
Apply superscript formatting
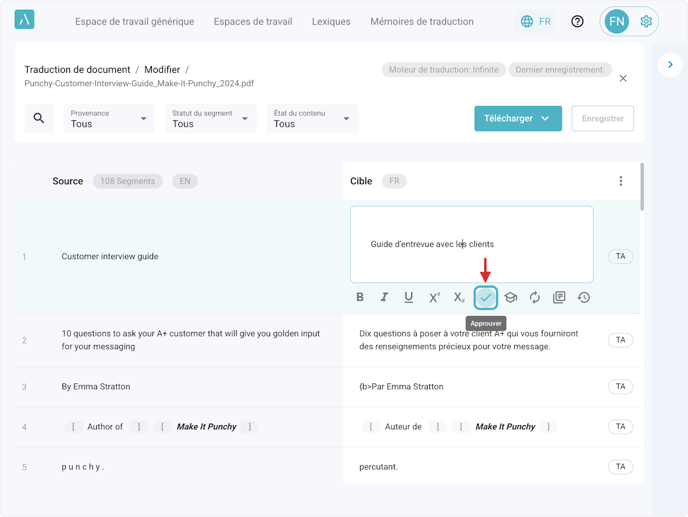click(434, 297)
